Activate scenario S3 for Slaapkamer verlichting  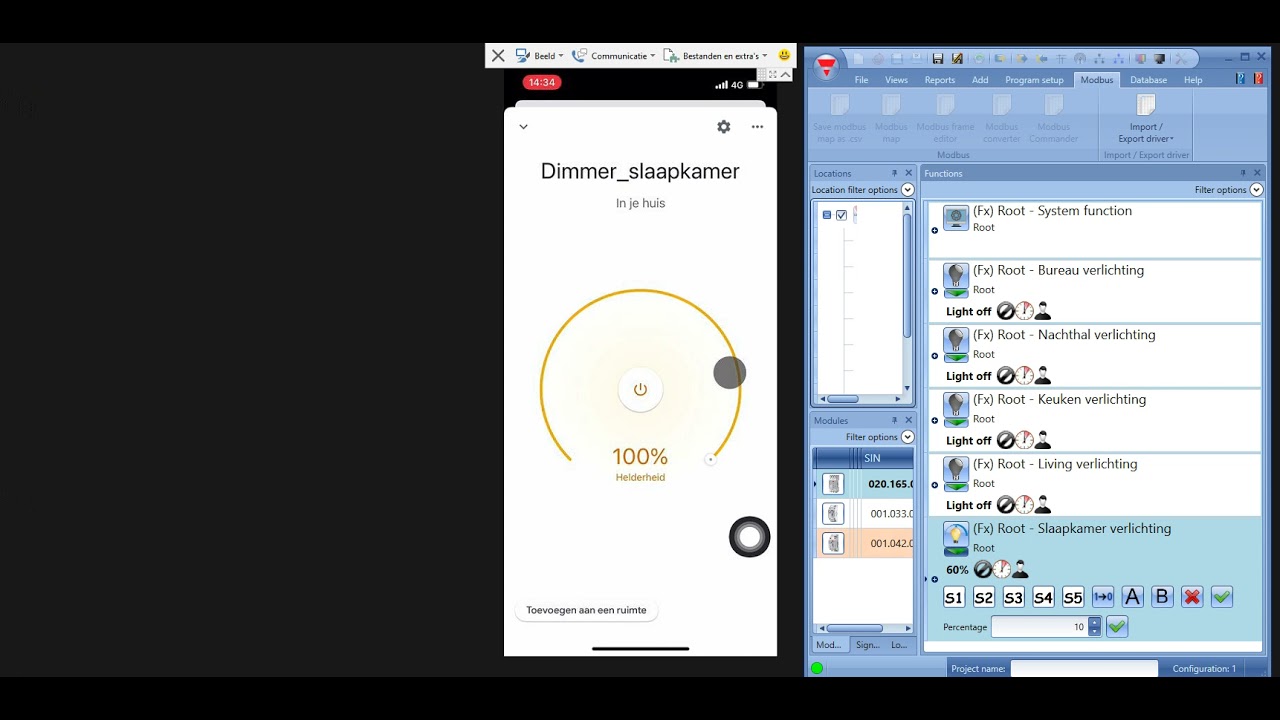(1014, 597)
